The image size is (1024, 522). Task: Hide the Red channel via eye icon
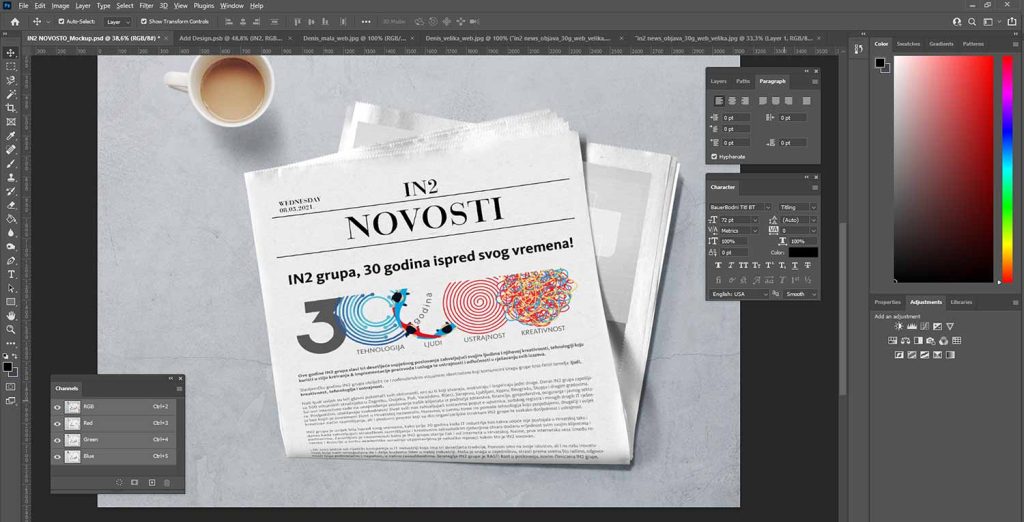tap(57, 423)
